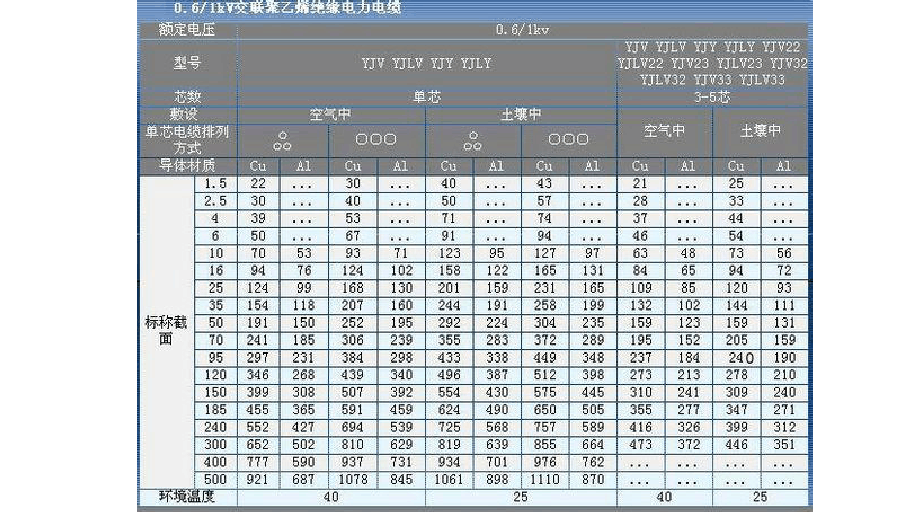This screenshot has width=917, height=512.
Task: Click the YJV YJLV YJY YJLY model cell
Action: click(426, 63)
